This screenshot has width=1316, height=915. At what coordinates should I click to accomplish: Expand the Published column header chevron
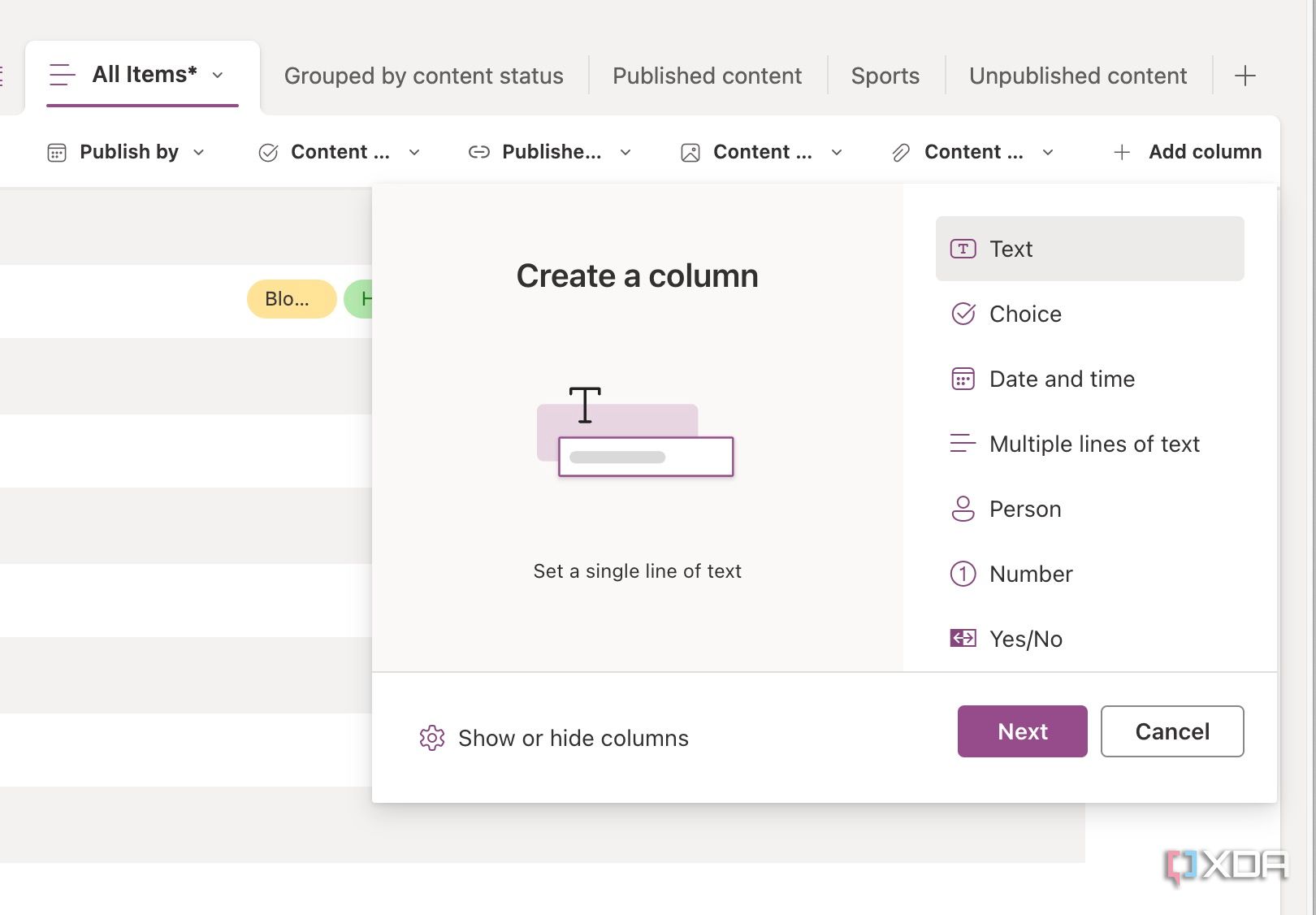click(x=626, y=153)
